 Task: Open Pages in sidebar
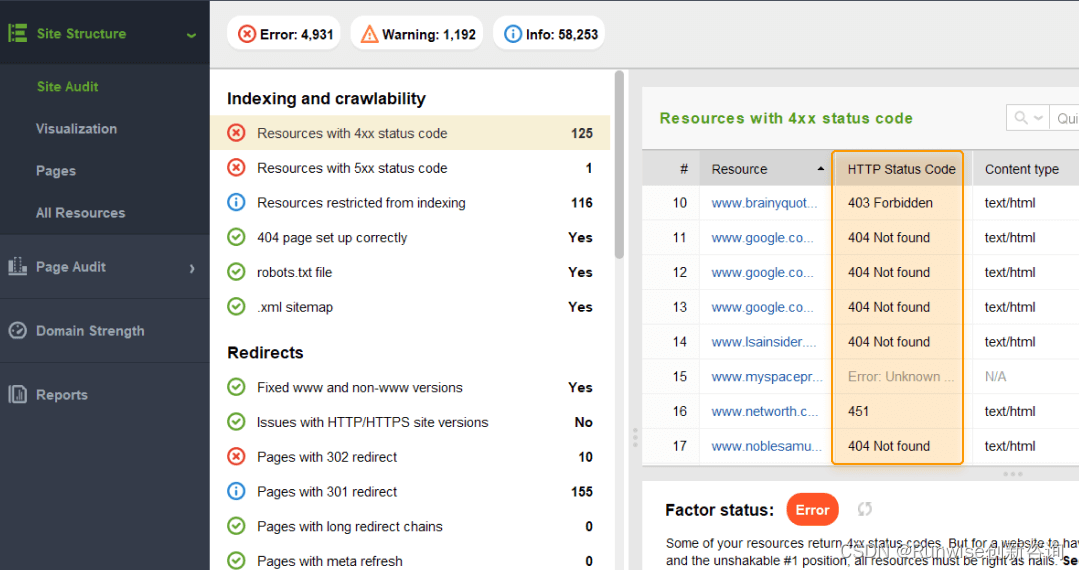(x=56, y=171)
